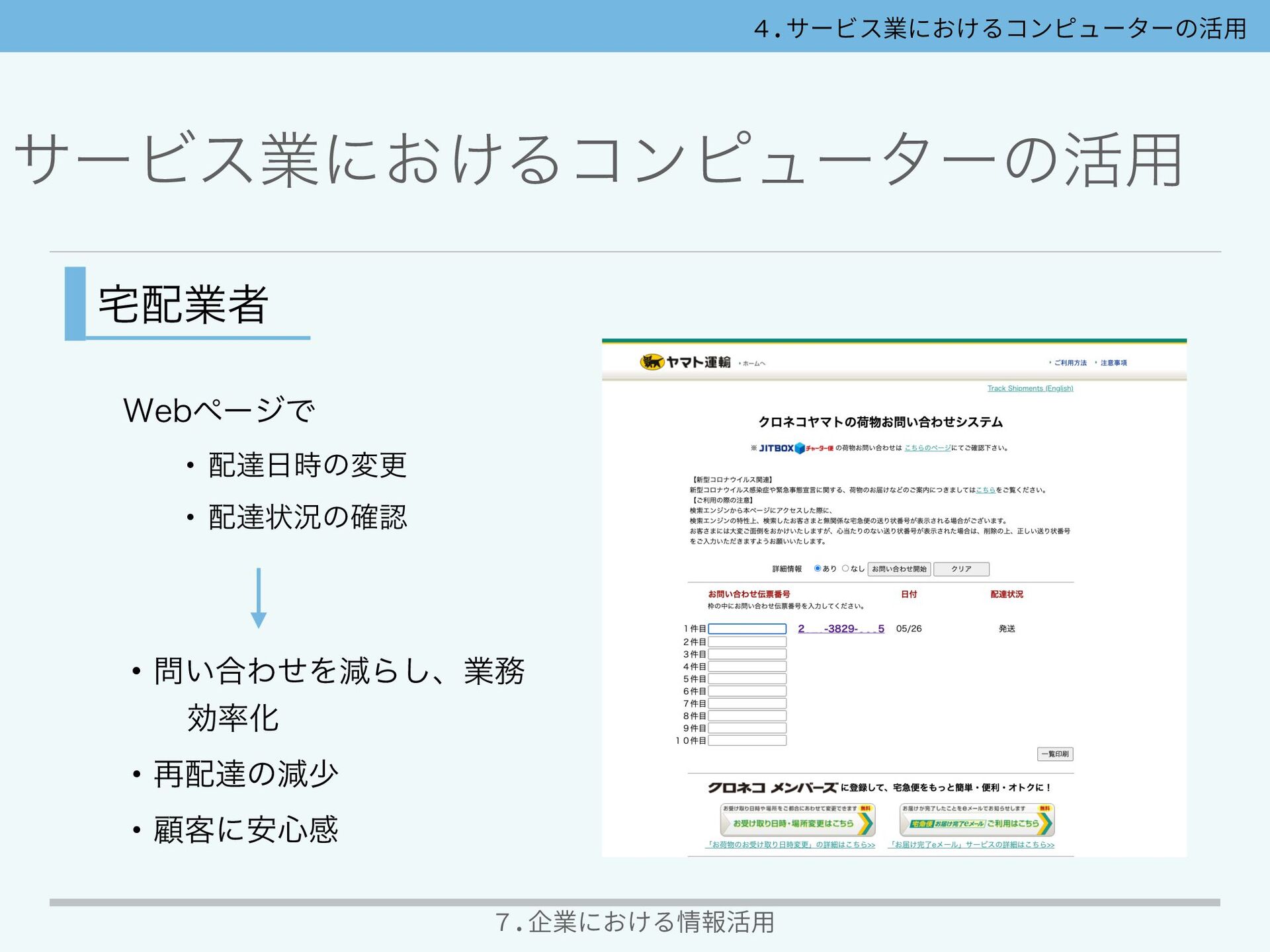Open 「お荷物のお受け取り日時変更」の詳細 link
This screenshot has height=952, width=1270.
[791, 845]
